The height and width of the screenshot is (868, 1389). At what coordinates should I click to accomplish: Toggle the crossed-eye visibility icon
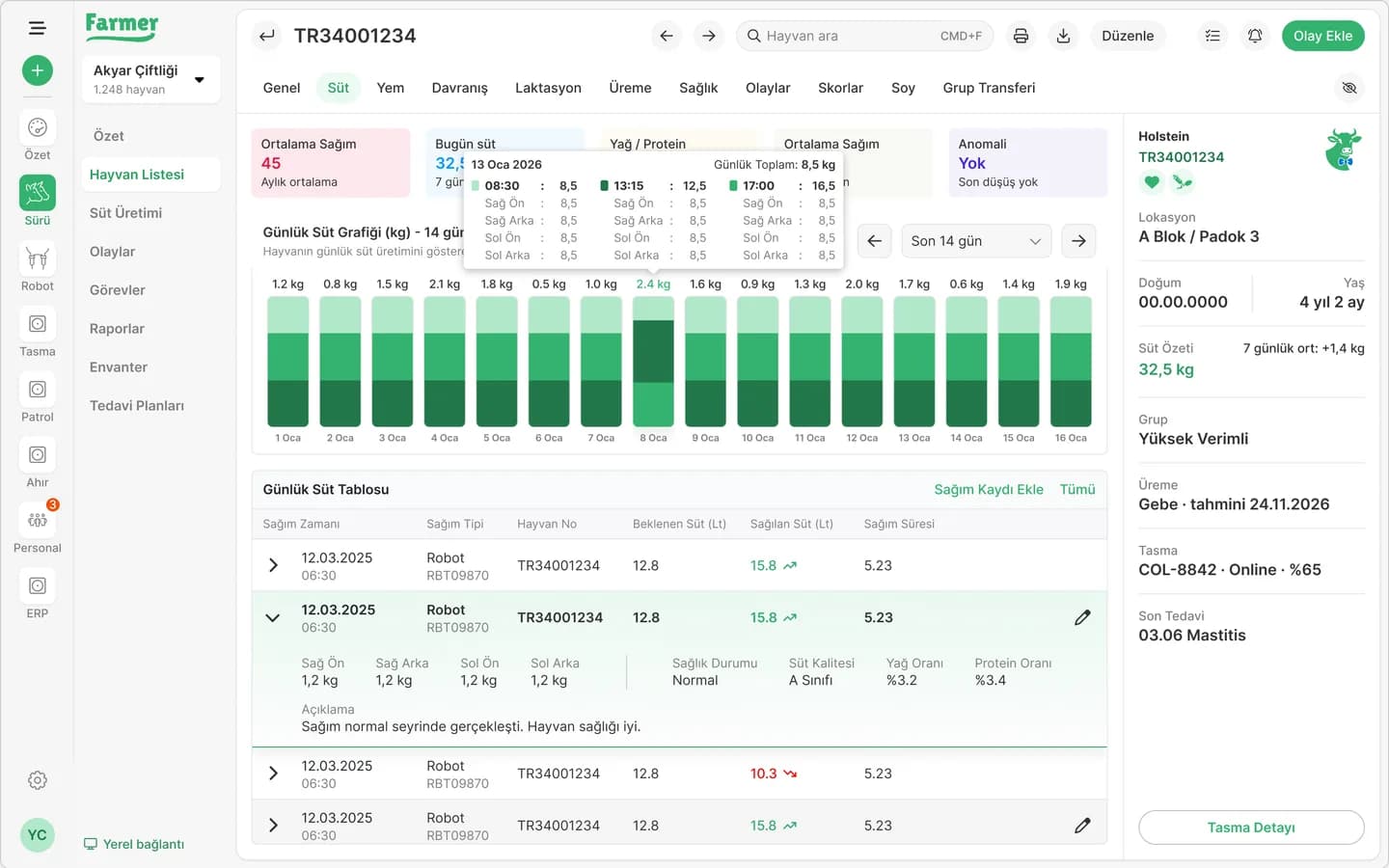[1349, 88]
